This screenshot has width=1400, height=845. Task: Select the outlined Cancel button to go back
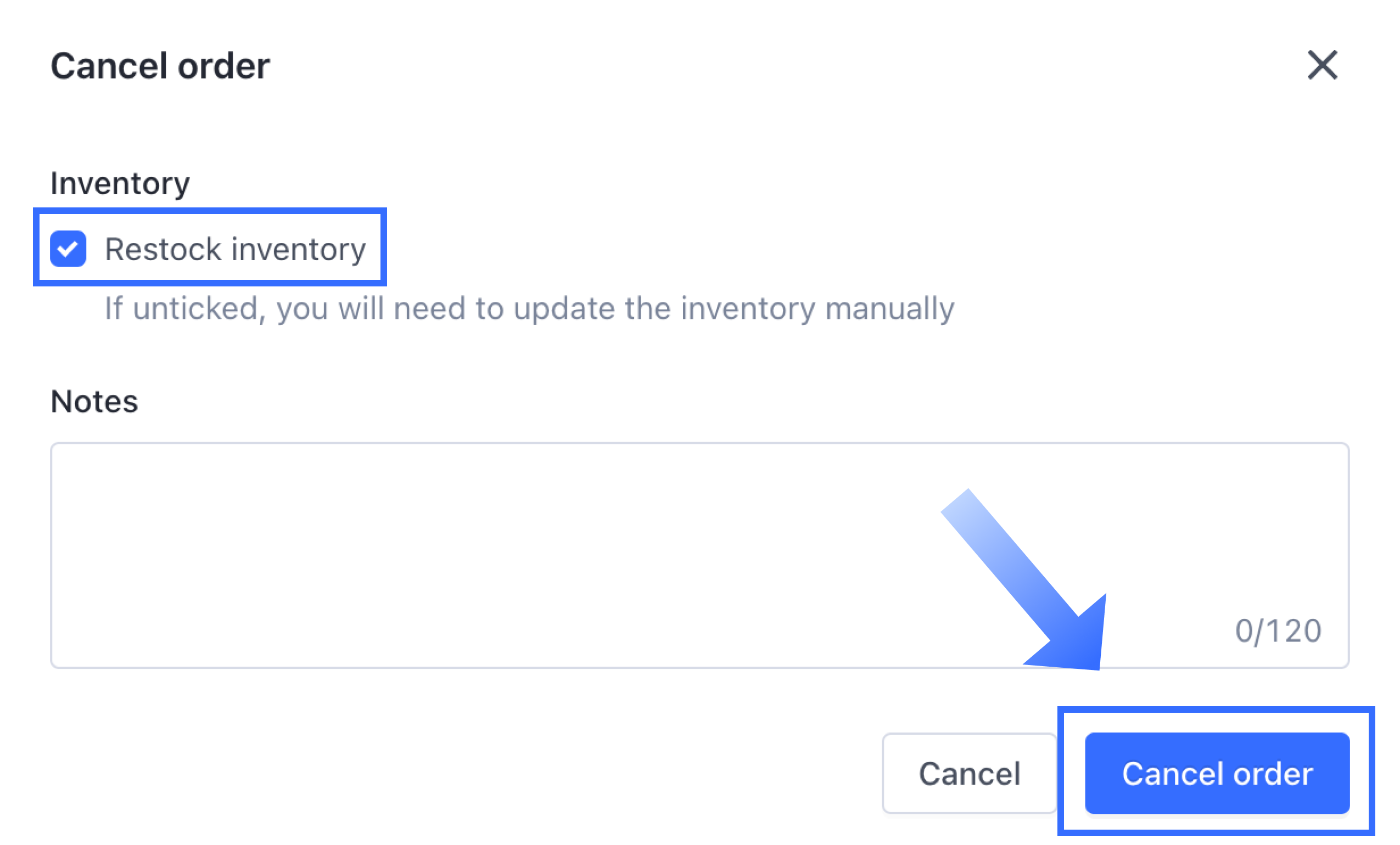point(970,773)
